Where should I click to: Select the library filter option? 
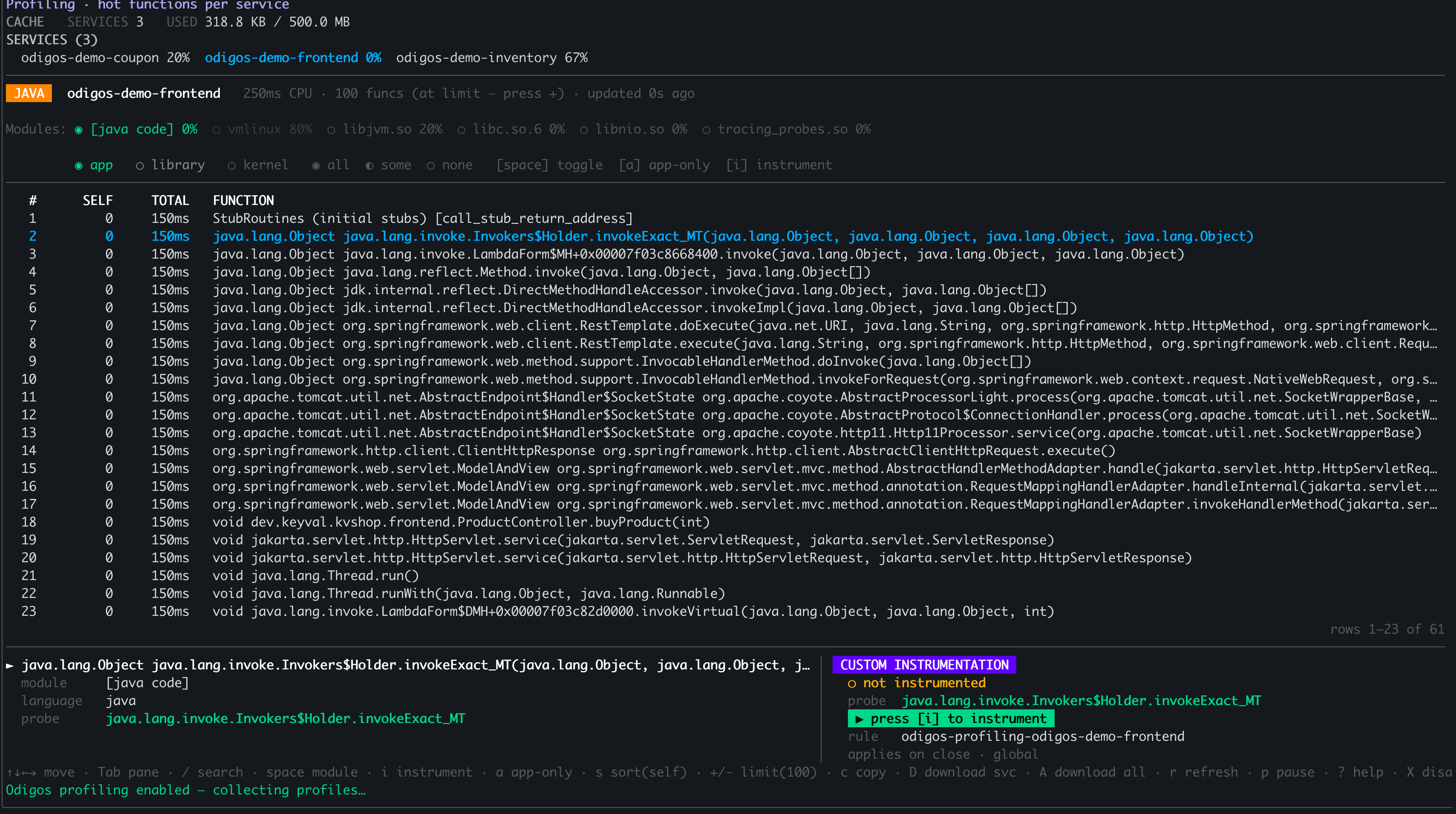170,165
